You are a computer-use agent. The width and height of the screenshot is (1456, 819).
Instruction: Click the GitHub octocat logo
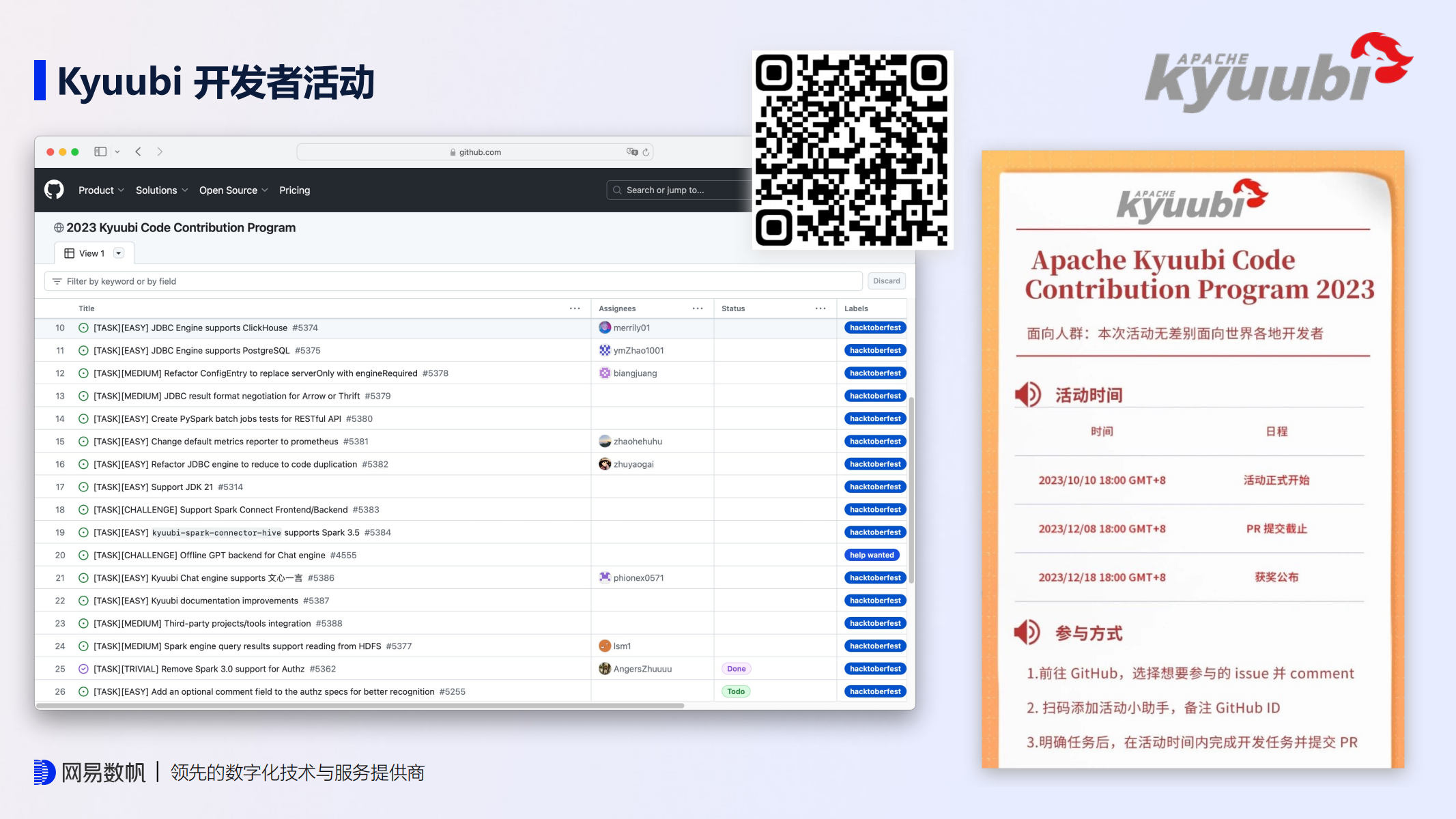(54, 190)
